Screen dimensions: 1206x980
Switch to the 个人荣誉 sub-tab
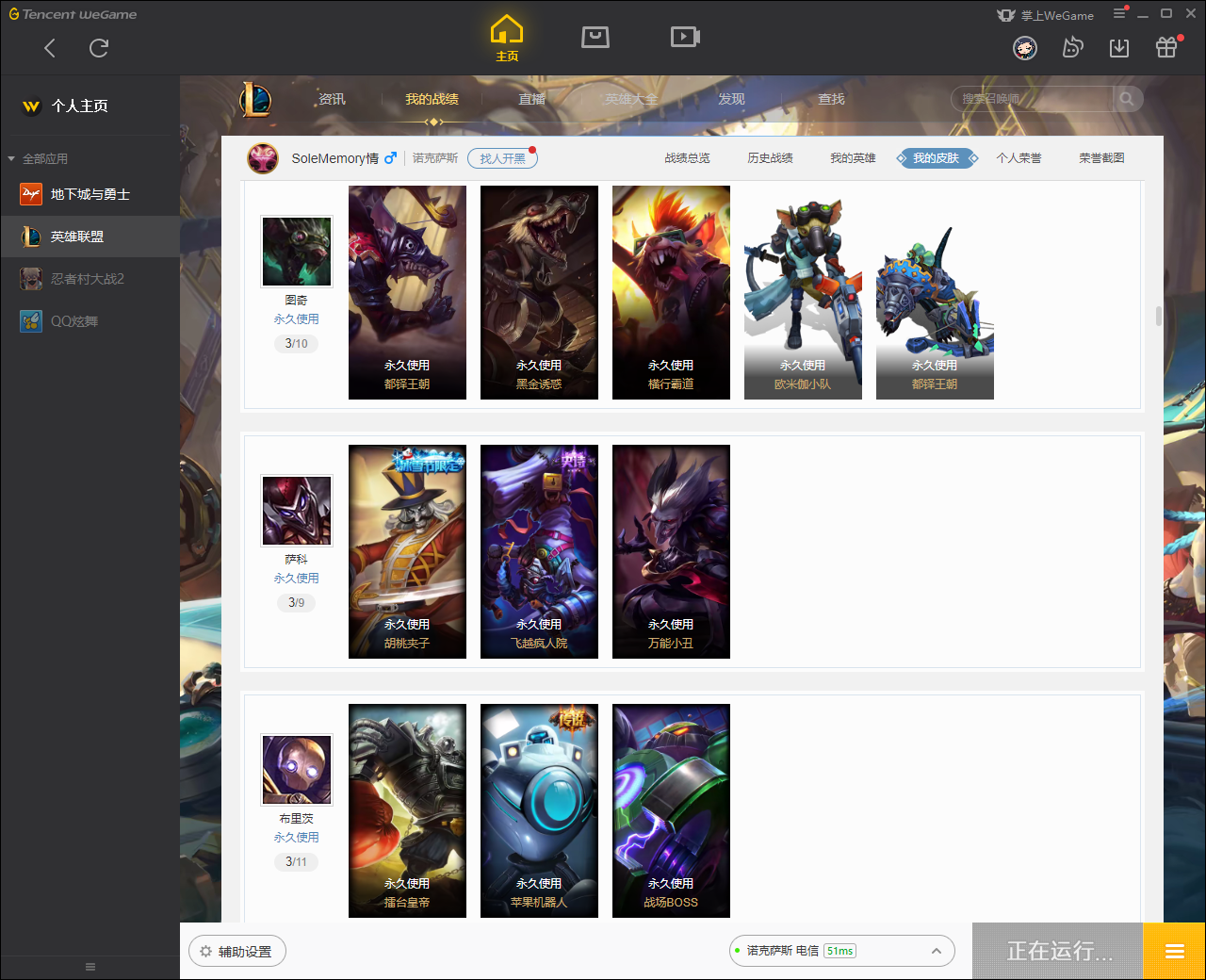point(1019,158)
